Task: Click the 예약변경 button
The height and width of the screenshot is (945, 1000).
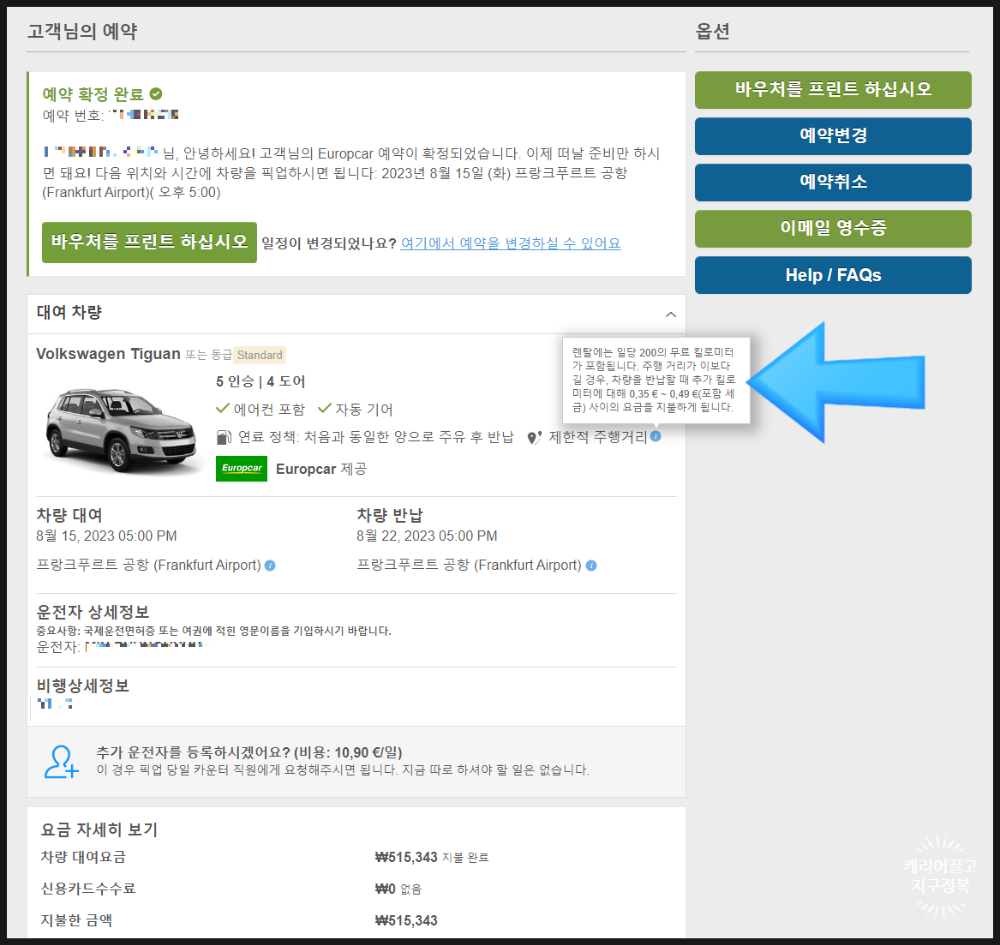Action: pos(833,136)
